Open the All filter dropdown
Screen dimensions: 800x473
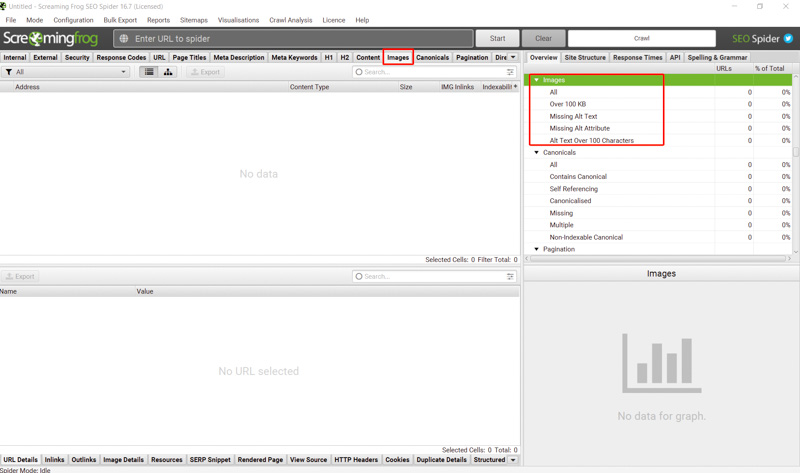click(66, 72)
